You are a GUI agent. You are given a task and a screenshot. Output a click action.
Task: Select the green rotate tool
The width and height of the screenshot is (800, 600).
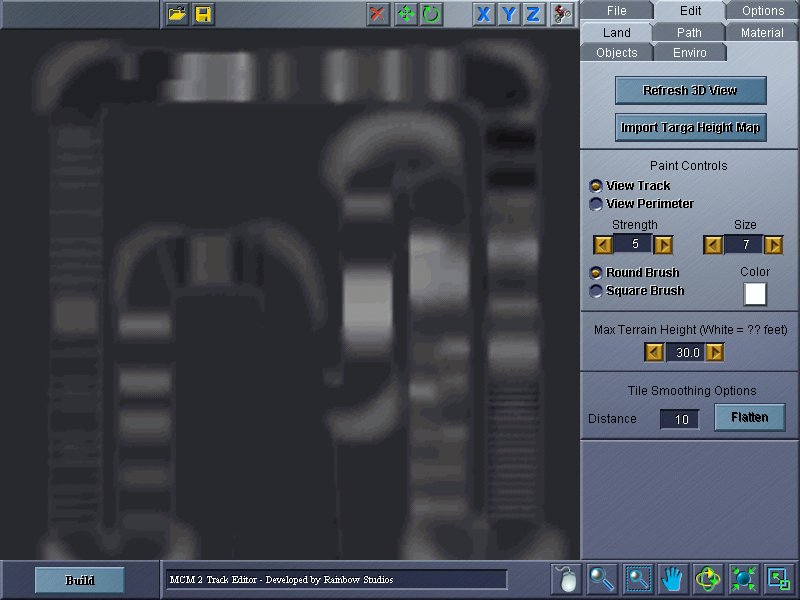[x=431, y=14]
